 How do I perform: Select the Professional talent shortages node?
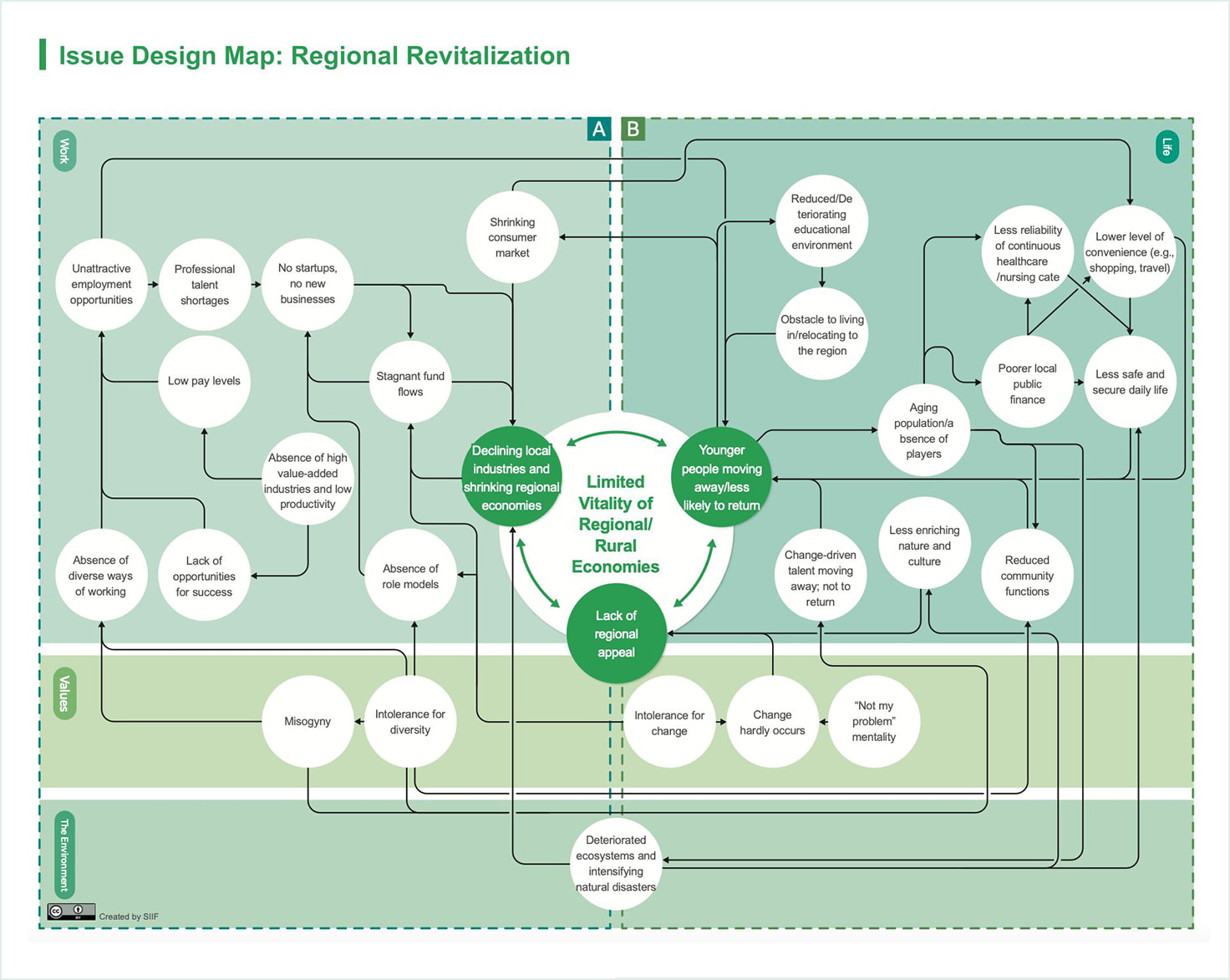(x=205, y=285)
